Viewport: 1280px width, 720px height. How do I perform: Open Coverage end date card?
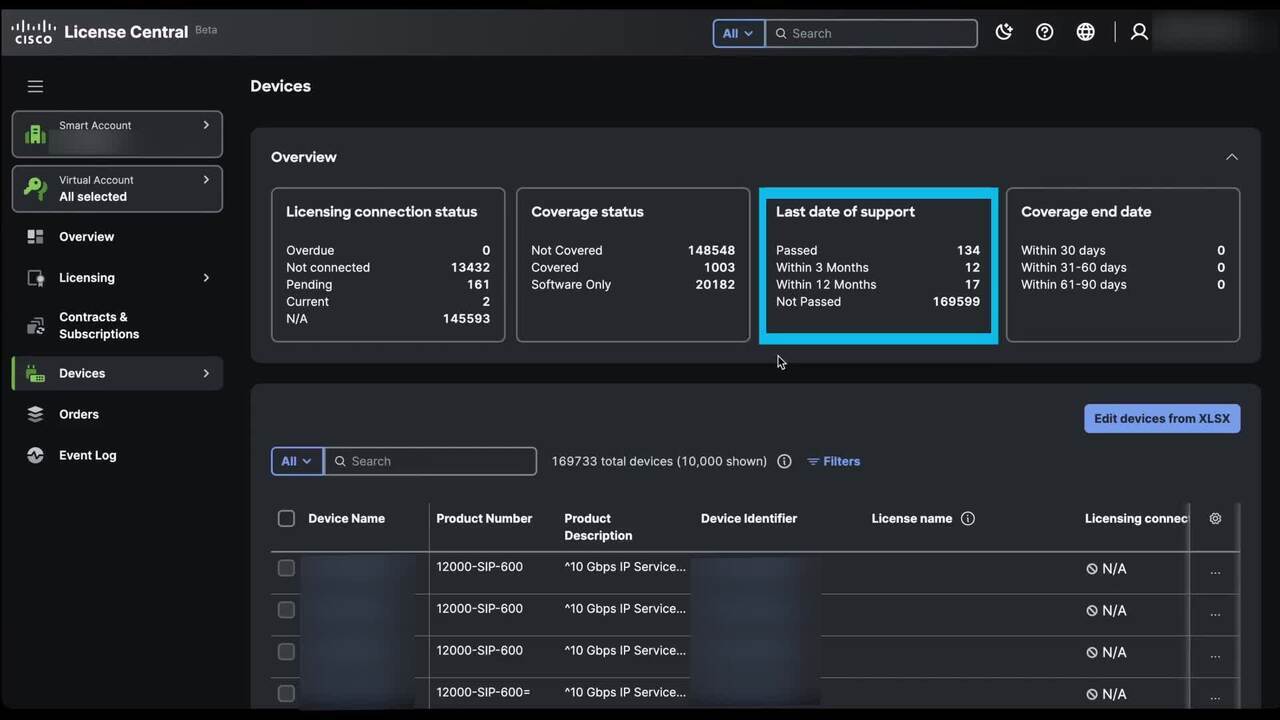(x=1123, y=265)
